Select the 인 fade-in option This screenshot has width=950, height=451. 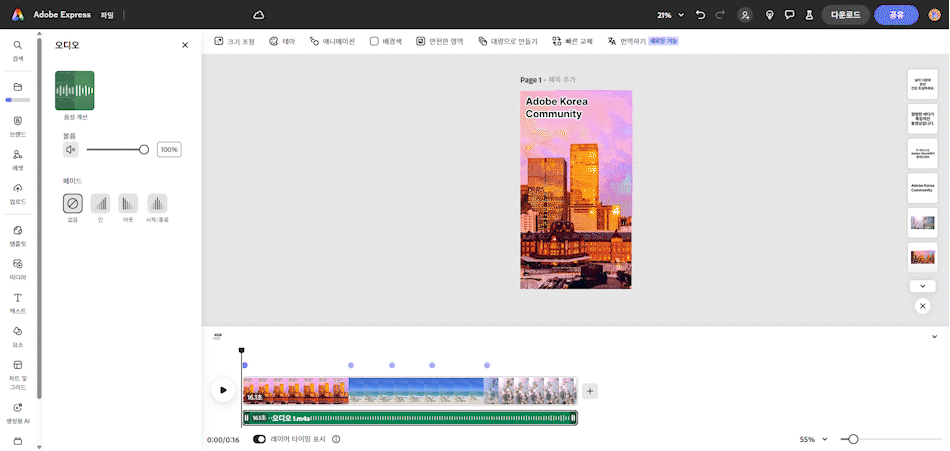coord(101,203)
